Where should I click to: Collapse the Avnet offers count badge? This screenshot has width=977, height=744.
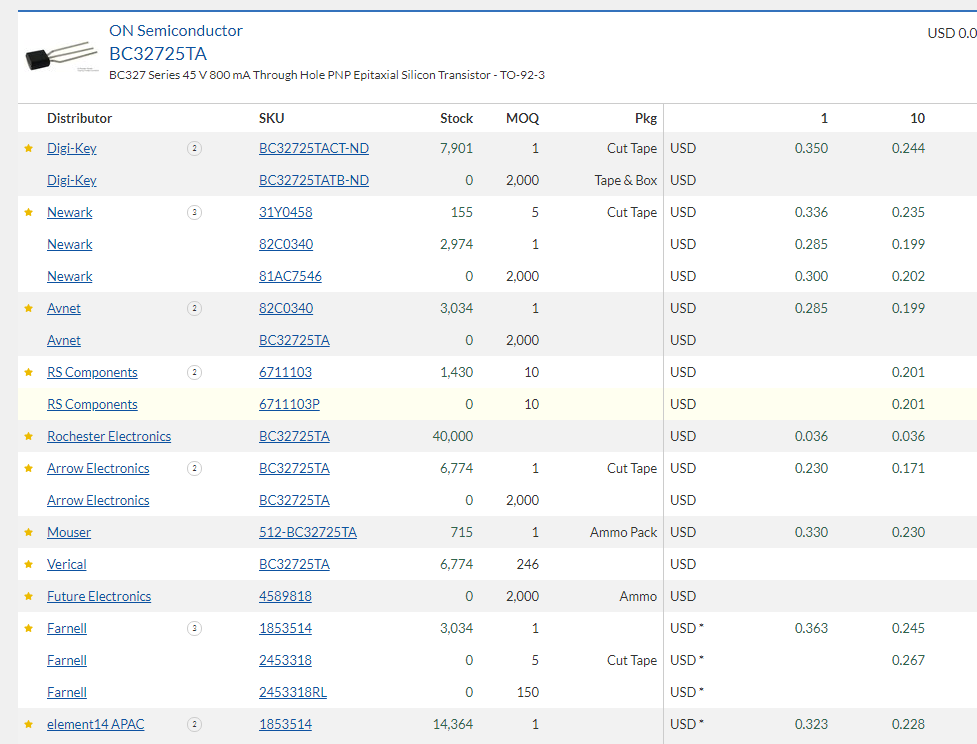194,308
